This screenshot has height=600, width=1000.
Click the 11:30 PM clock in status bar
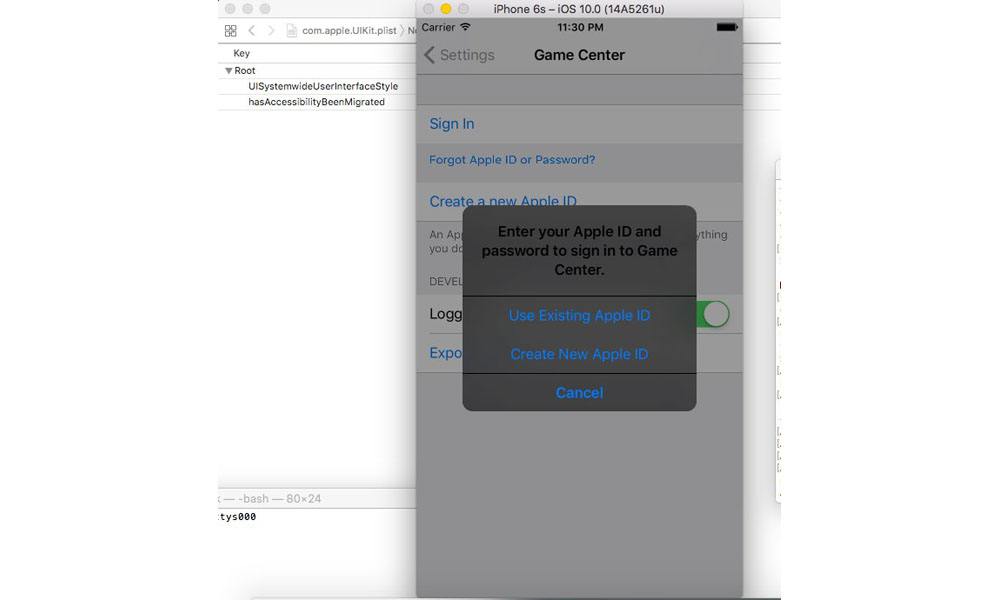coord(579,27)
